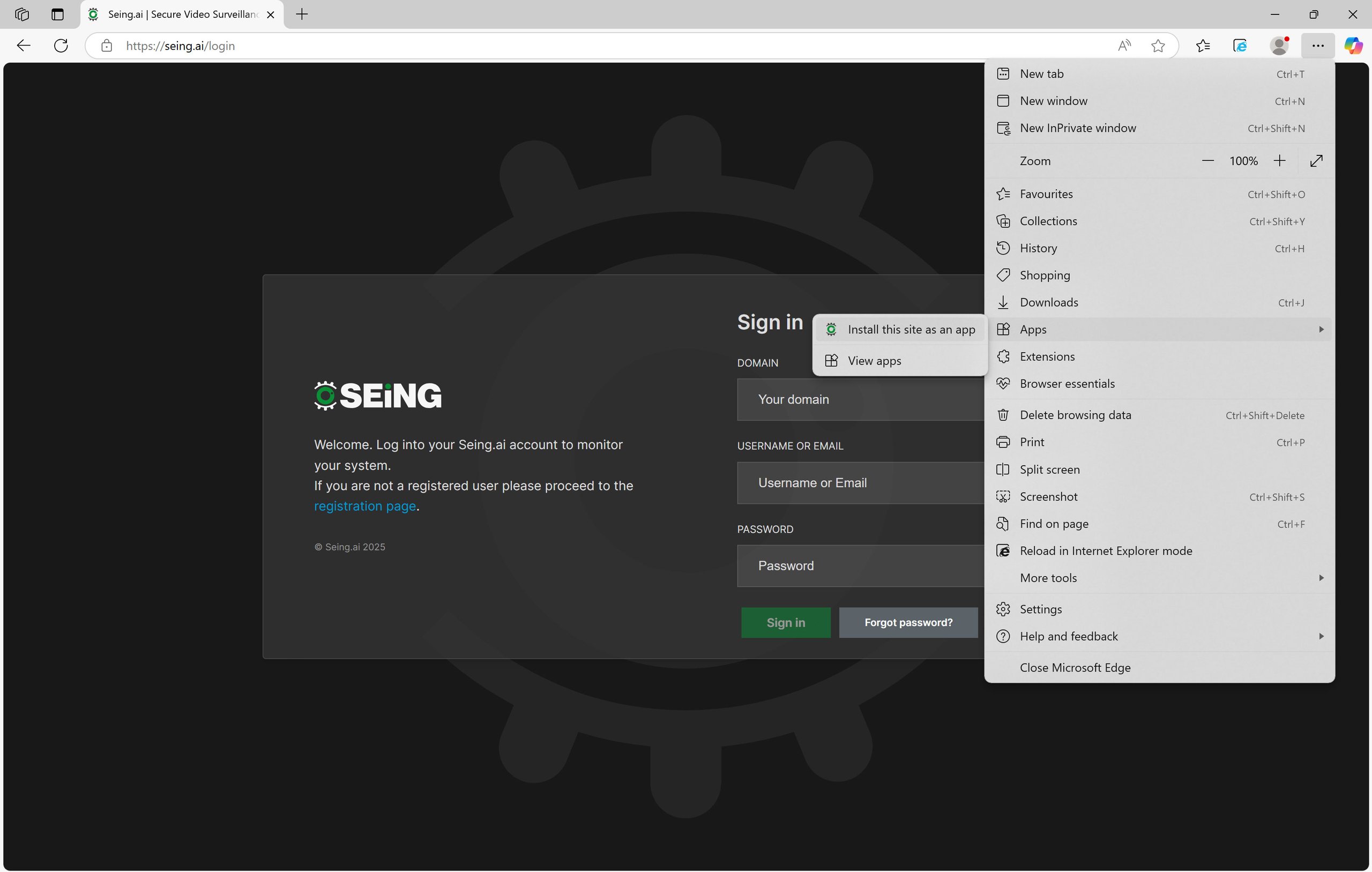
Task: Enter full screen from the Zoom row
Action: [1316, 161]
